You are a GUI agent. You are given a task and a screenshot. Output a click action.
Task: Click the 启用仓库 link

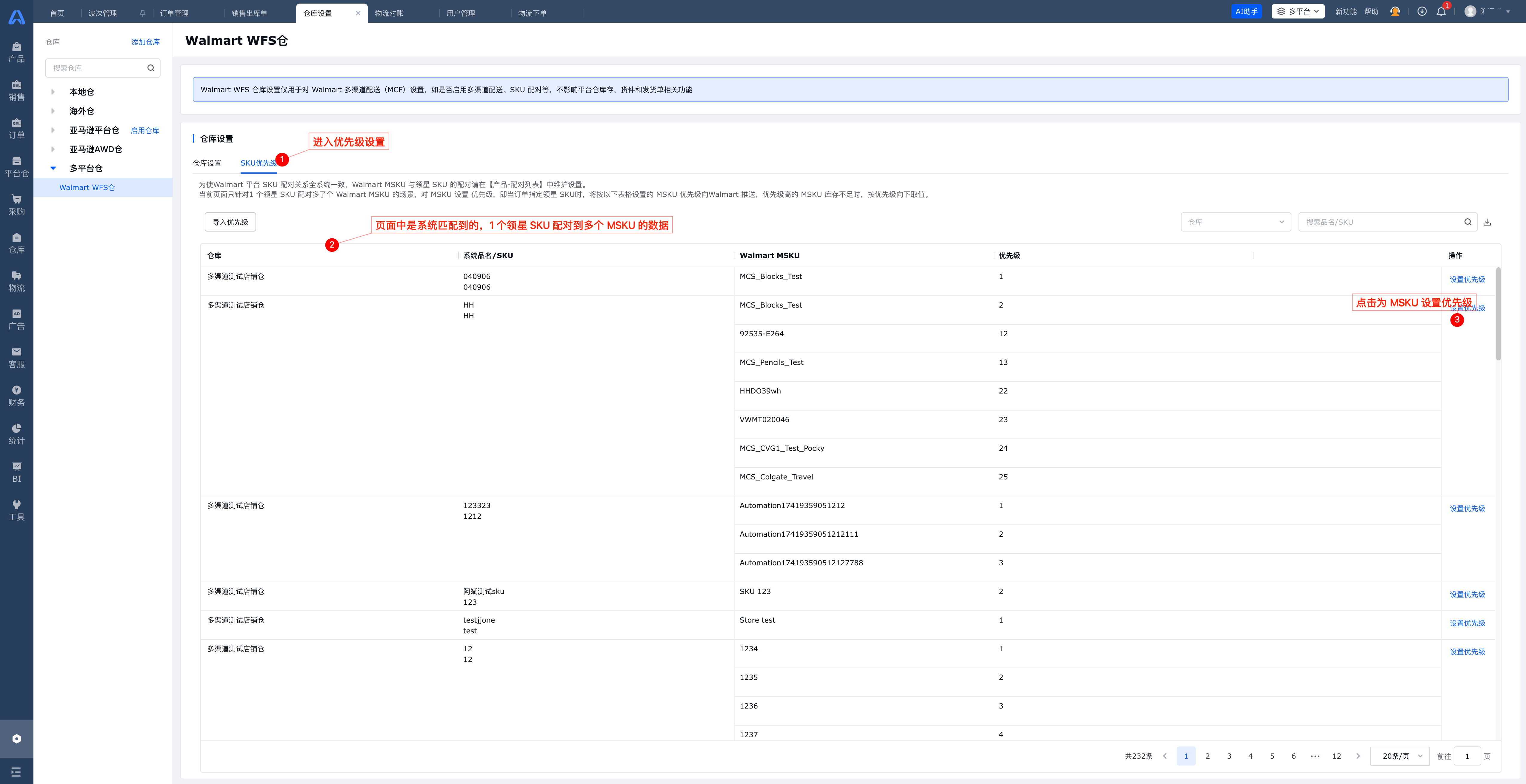pos(145,130)
